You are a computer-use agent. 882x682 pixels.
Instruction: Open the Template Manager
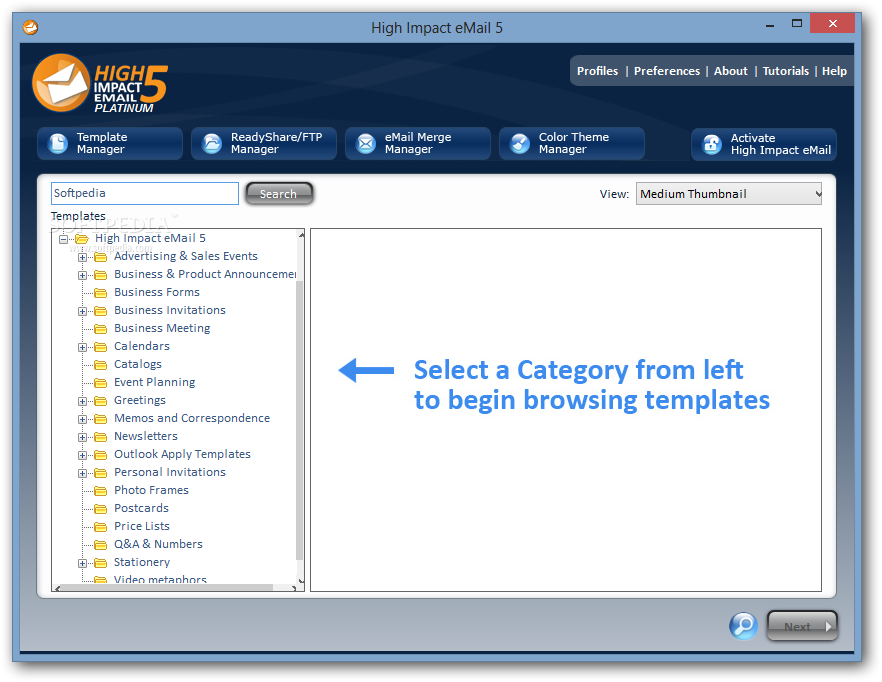pyautogui.click(x=110, y=143)
